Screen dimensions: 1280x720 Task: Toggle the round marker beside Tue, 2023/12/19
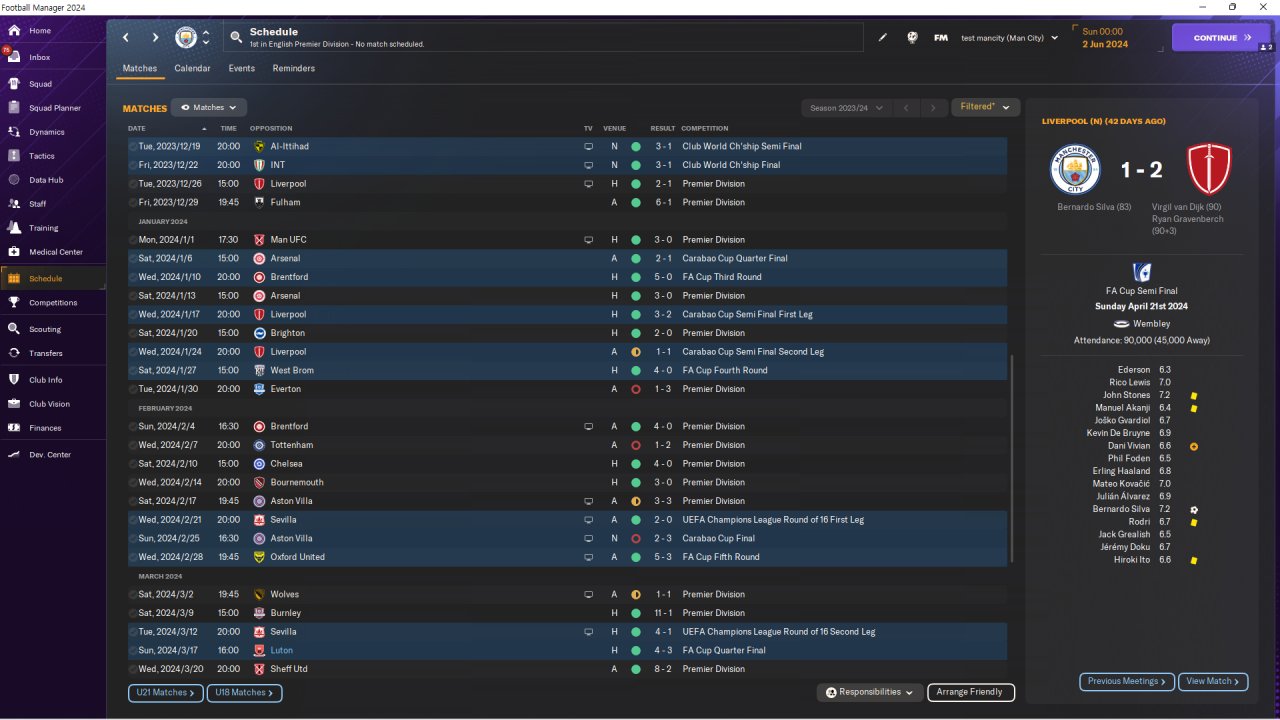(x=133, y=146)
